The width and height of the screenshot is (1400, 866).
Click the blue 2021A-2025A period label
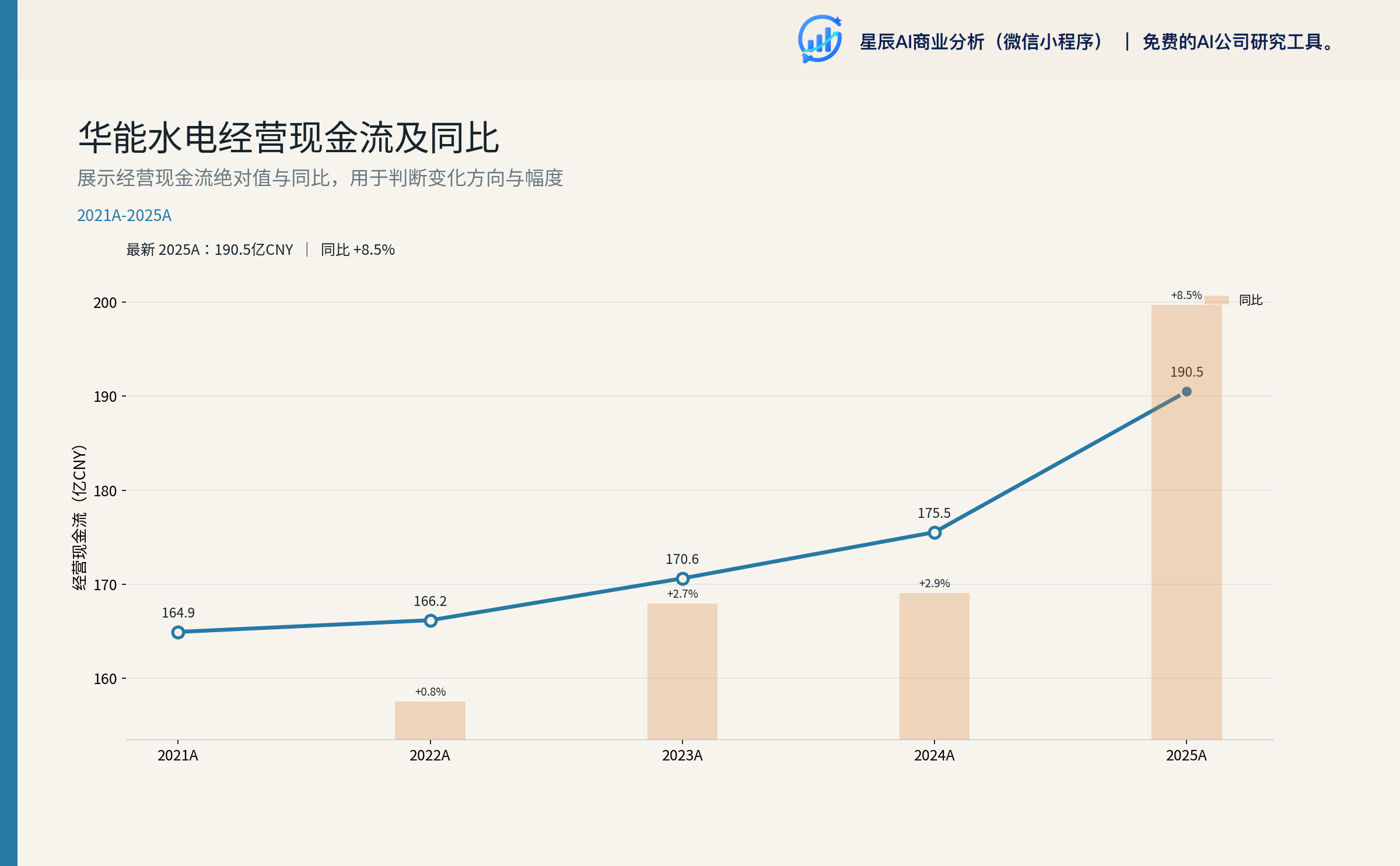124,216
